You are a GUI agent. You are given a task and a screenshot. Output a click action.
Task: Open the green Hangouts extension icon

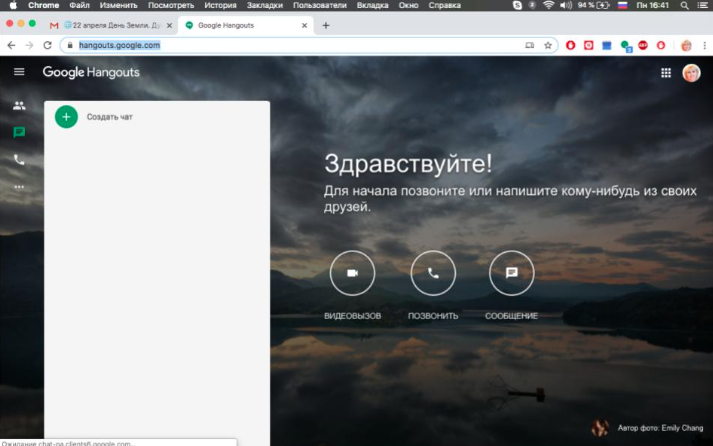626,45
